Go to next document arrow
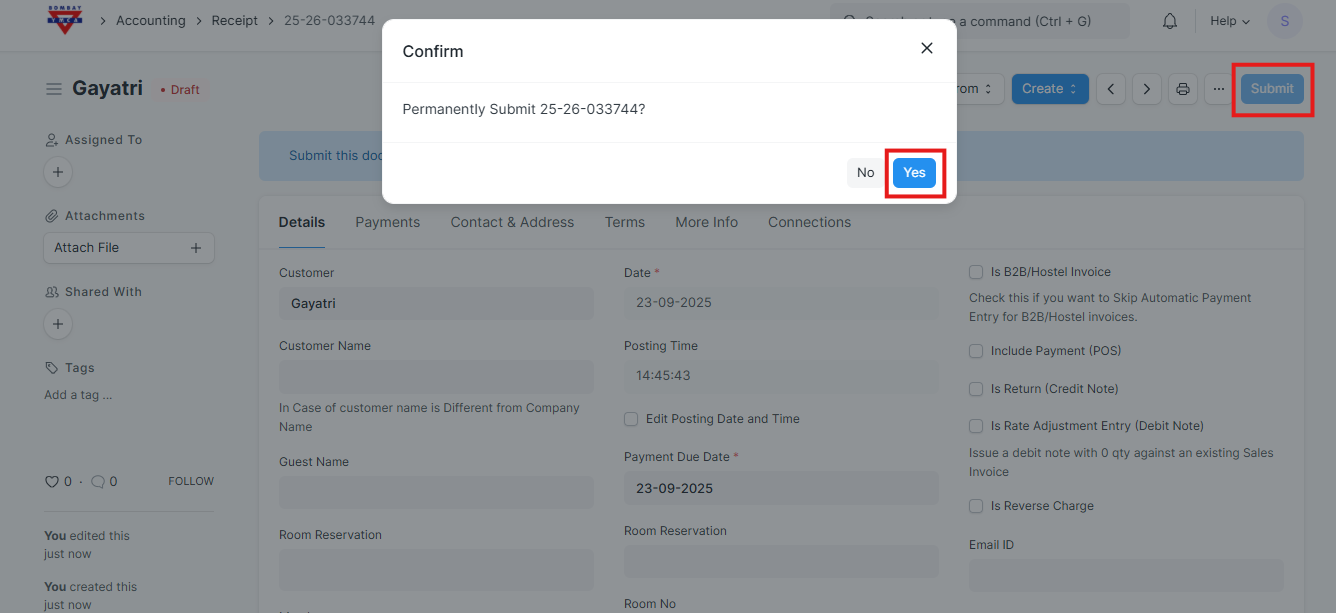The width and height of the screenshot is (1336, 613). click(1146, 89)
